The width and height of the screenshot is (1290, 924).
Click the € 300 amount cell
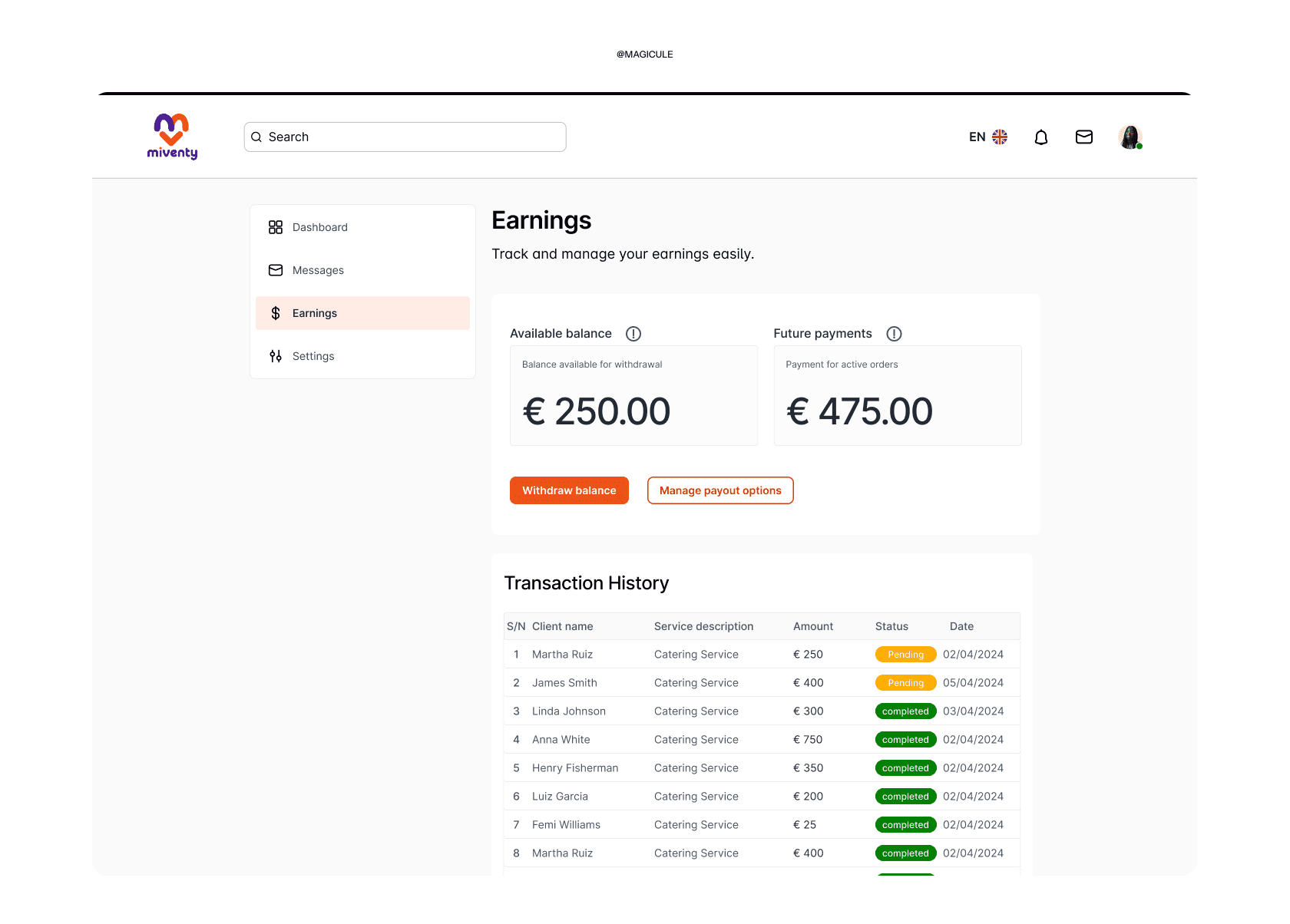point(808,711)
